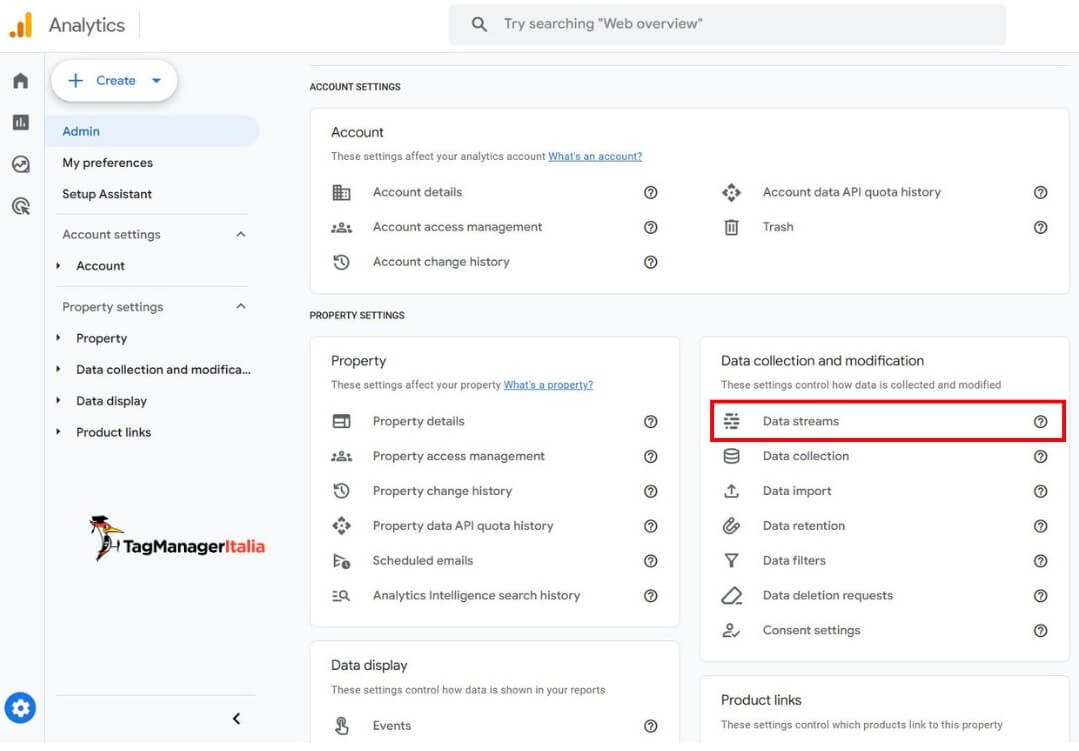This screenshot has height=751, width=1079.
Task: Open Account access management
Action: coord(458,227)
